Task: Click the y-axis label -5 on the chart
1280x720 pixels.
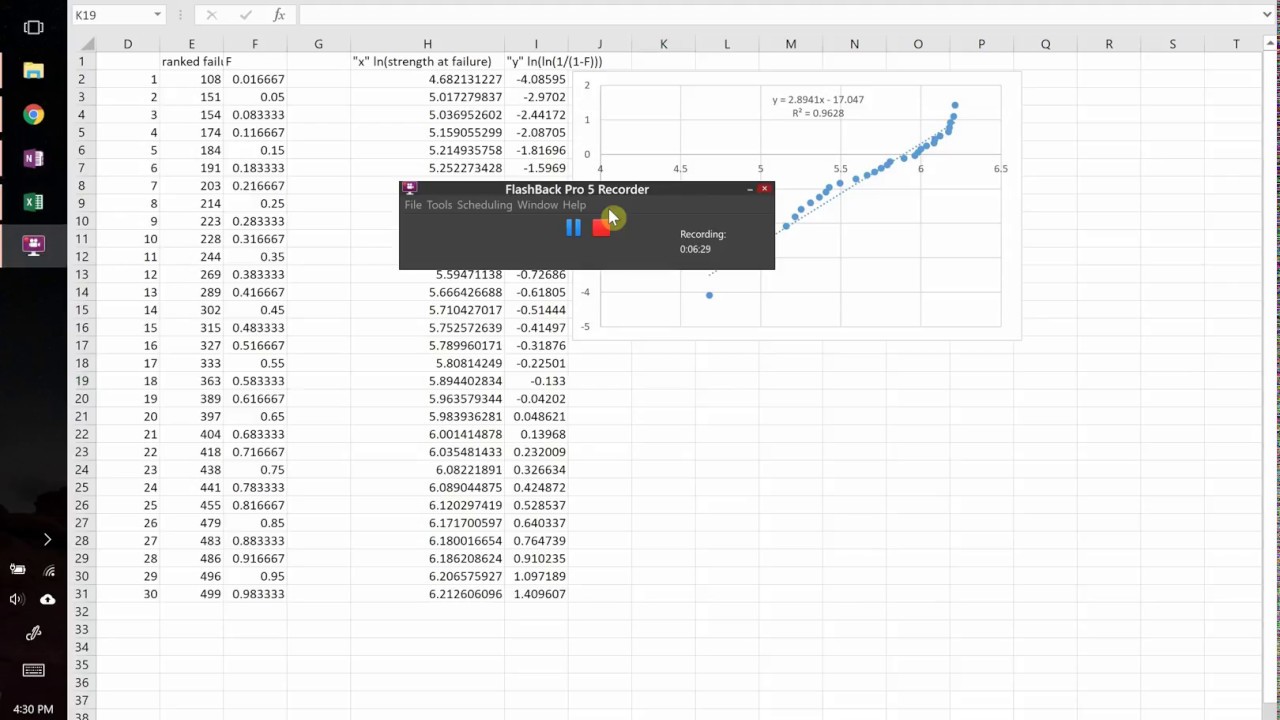Action: 586,327
